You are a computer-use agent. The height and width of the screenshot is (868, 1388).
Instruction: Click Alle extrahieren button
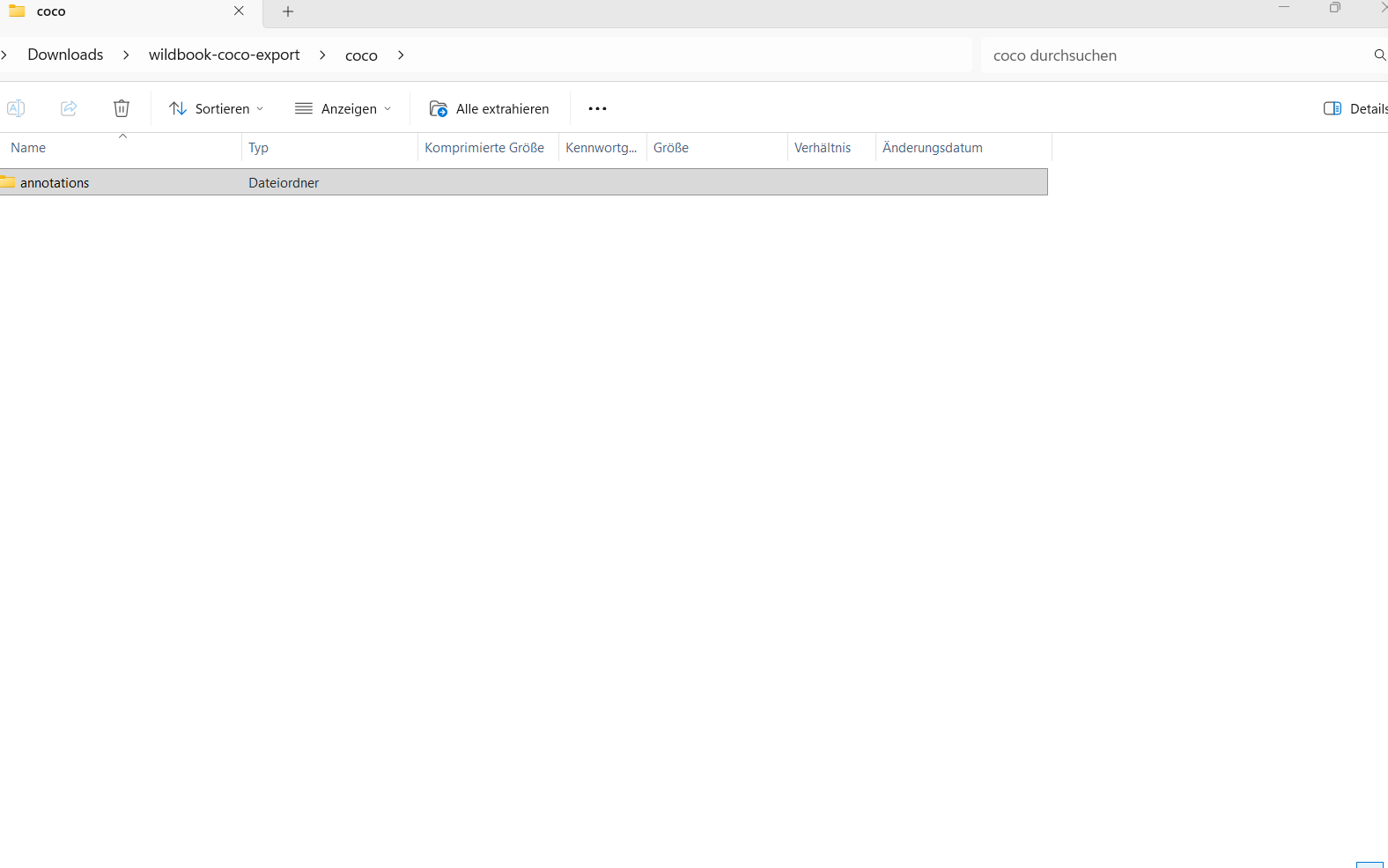(489, 108)
